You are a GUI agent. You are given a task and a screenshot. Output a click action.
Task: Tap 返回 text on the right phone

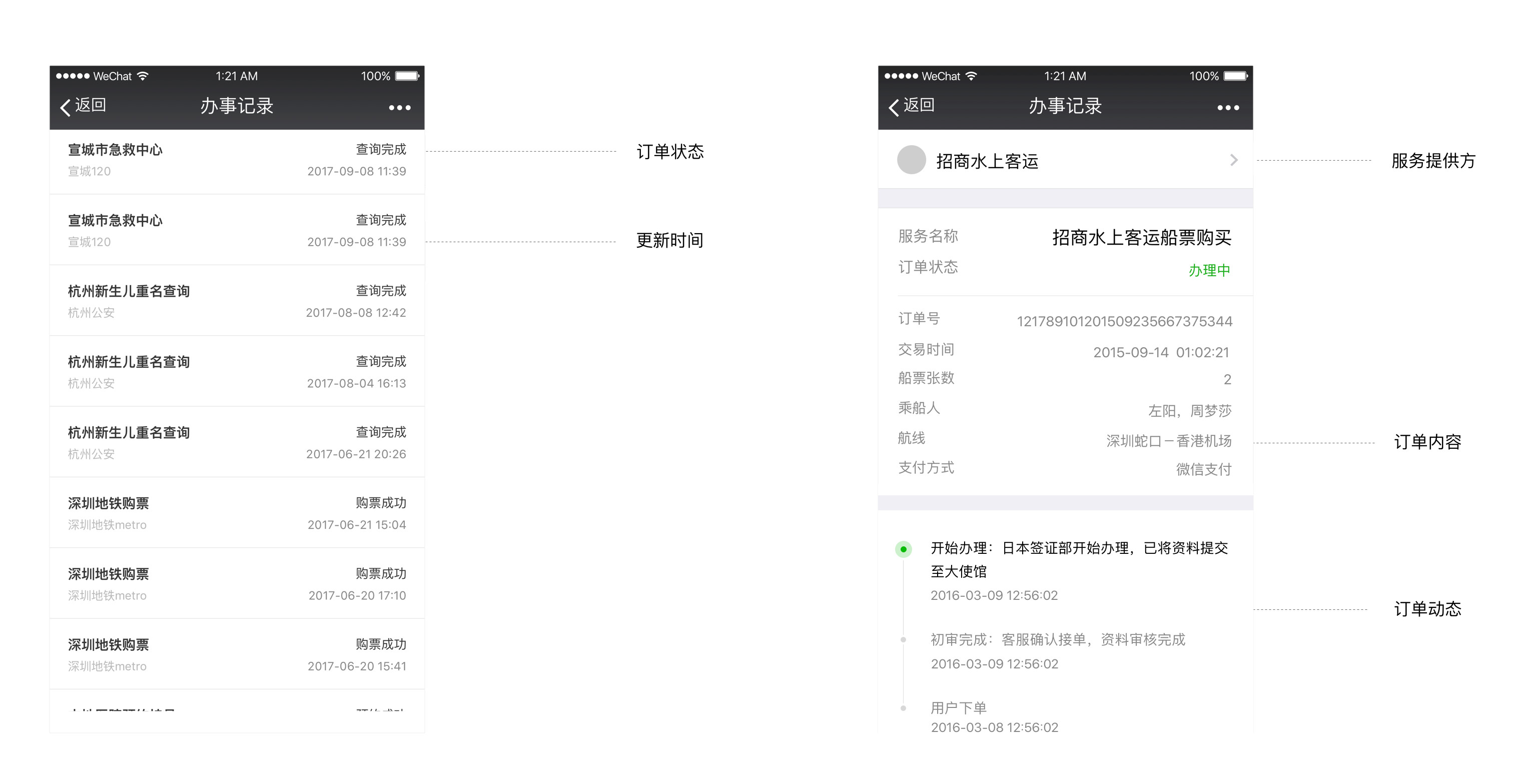(919, 105)
